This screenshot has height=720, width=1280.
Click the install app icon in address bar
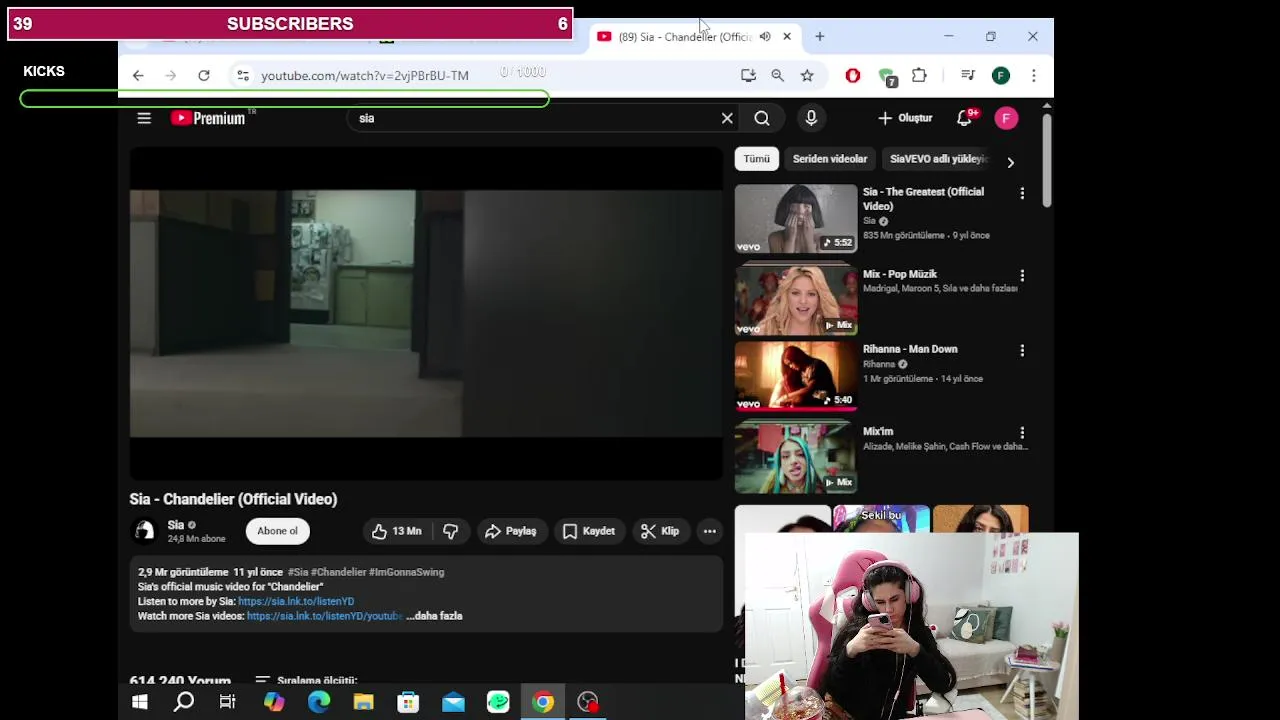click(x=748, y=75)
